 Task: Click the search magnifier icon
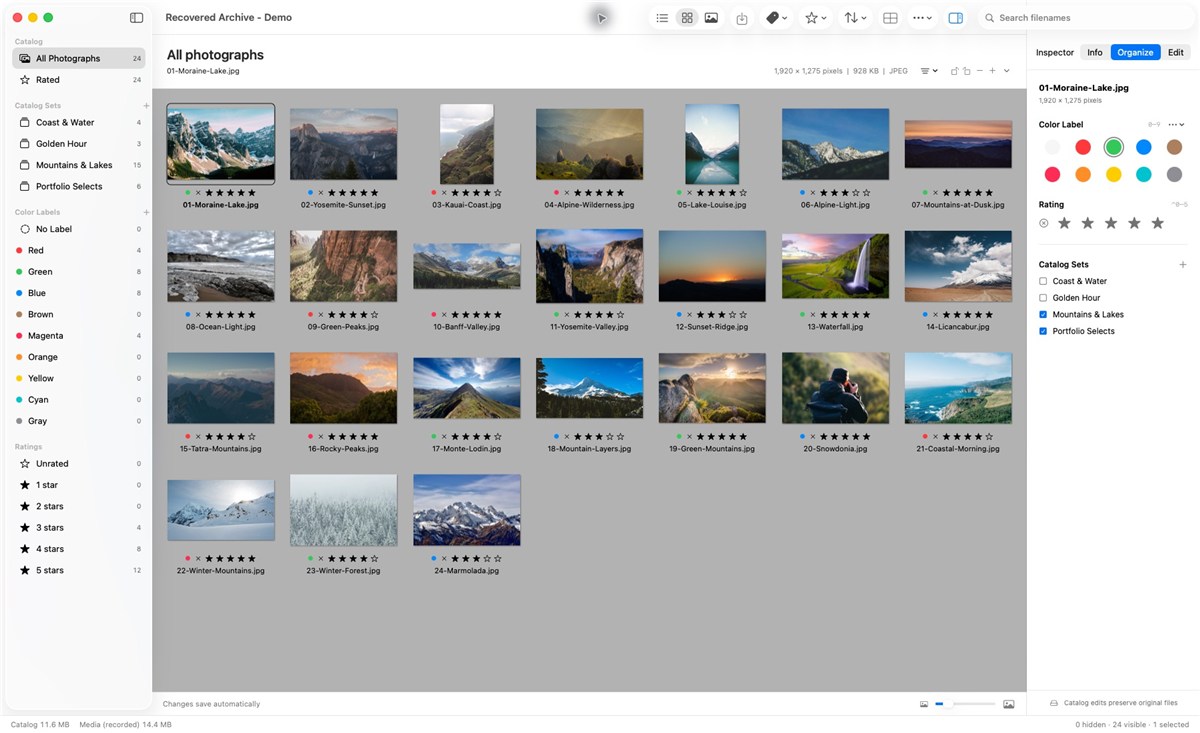[x=990, y=18]
